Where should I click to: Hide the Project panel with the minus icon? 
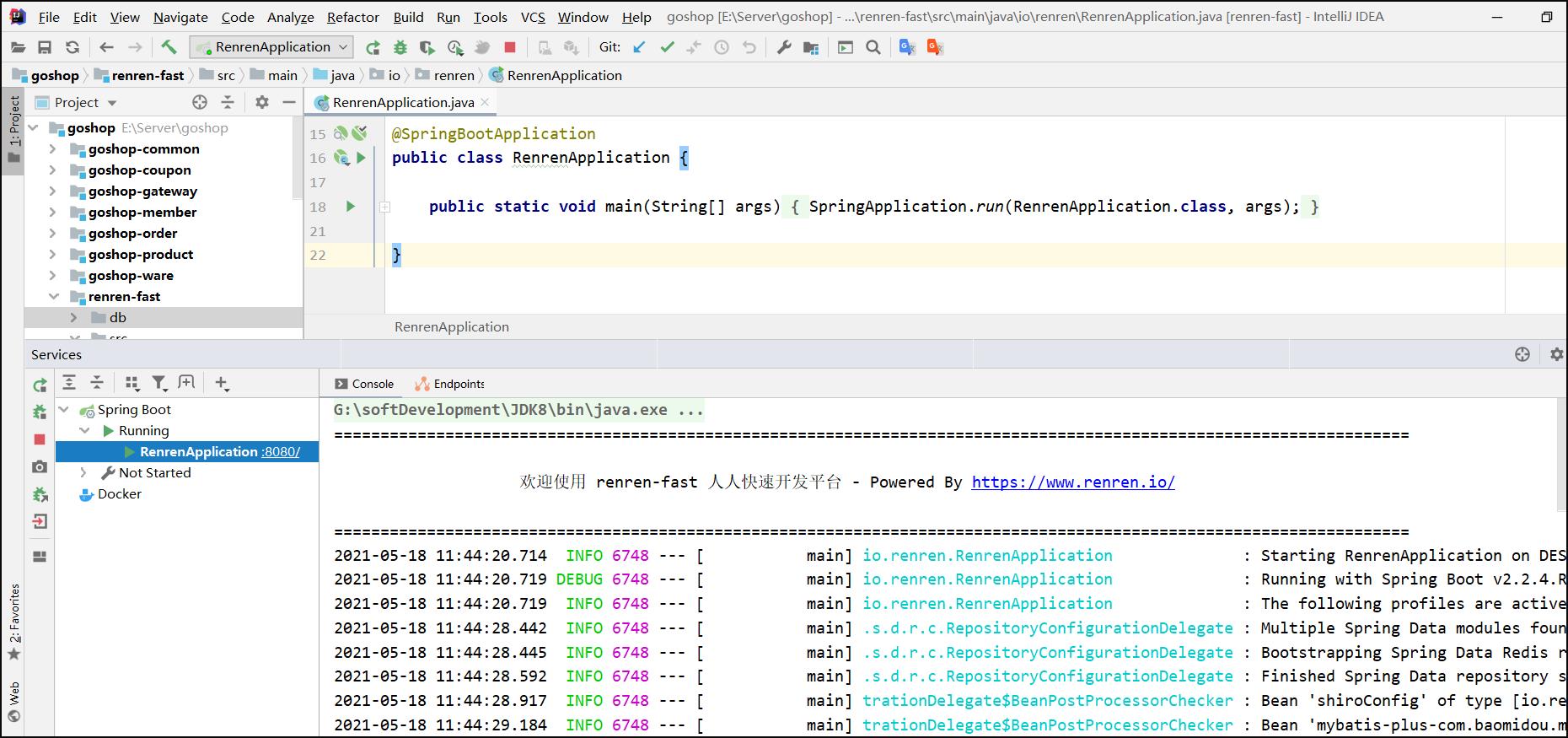point(289,102)
